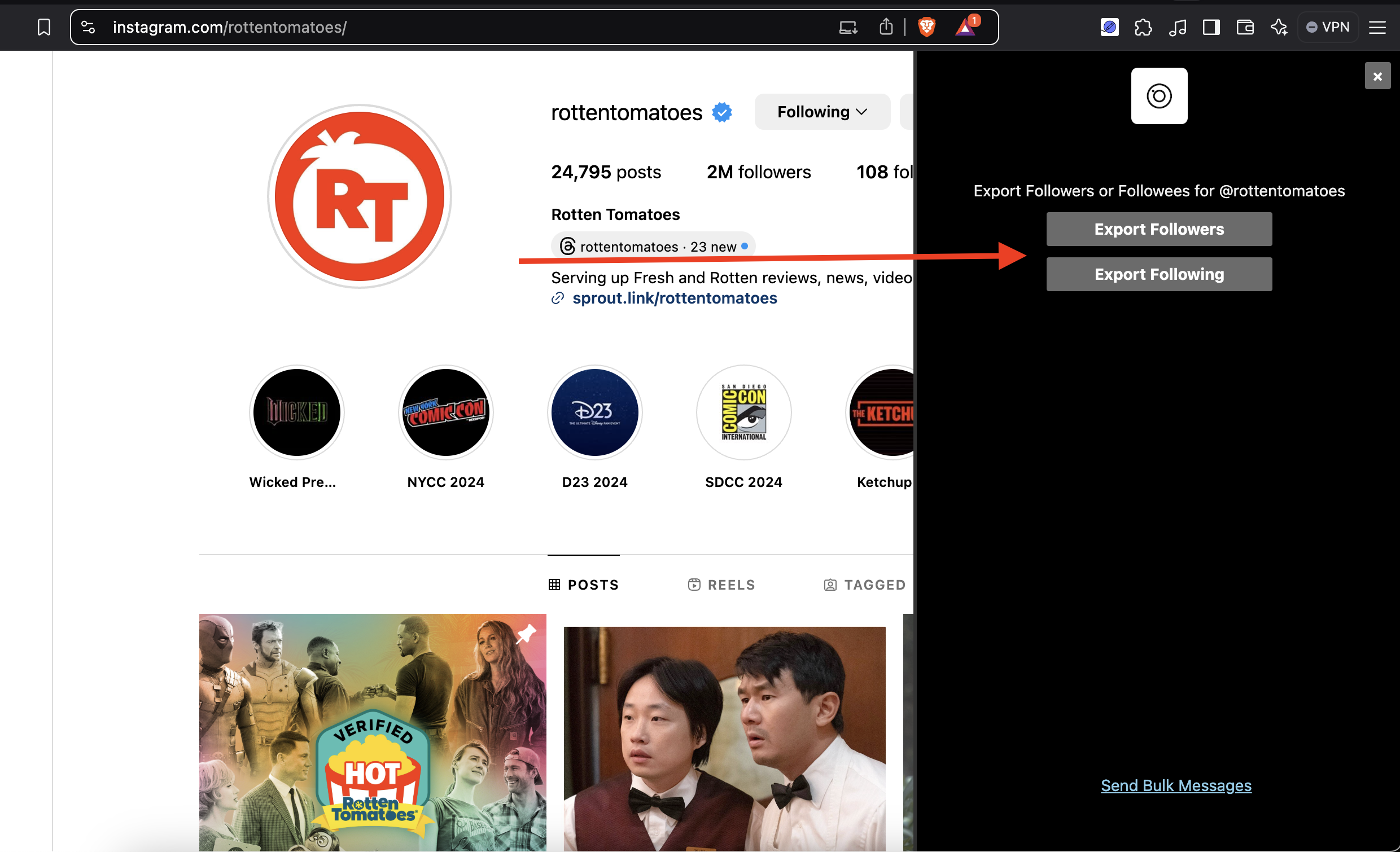Screen dimensions: 1400x852
Task: Click the extension logo in export panel
Action: (x=1159, y=96)
